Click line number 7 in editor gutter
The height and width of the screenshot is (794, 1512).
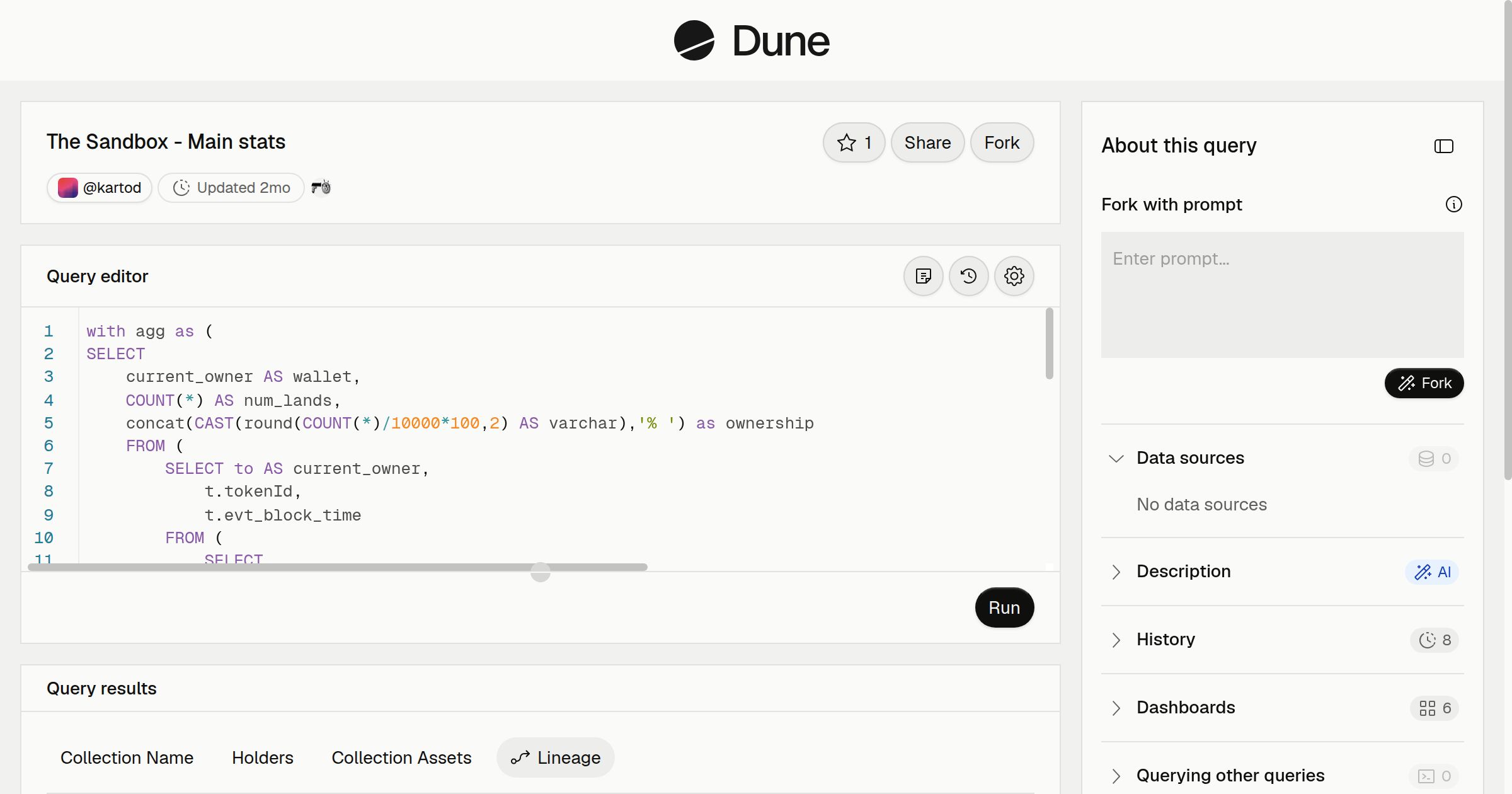[49, 469]
